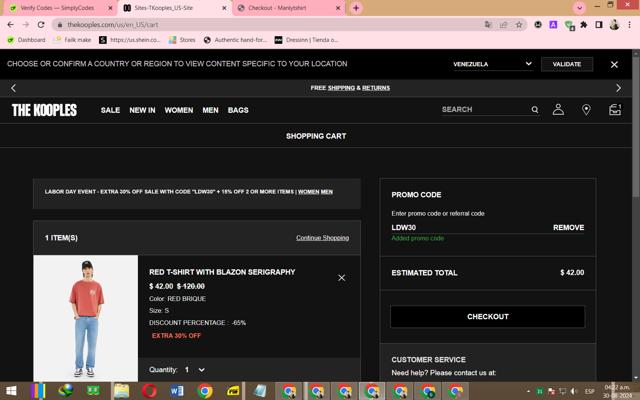This screenshot has width=640, height=400.
Task: Click the MEN link in Labor Day banner
Action: (x=327, y=192)
